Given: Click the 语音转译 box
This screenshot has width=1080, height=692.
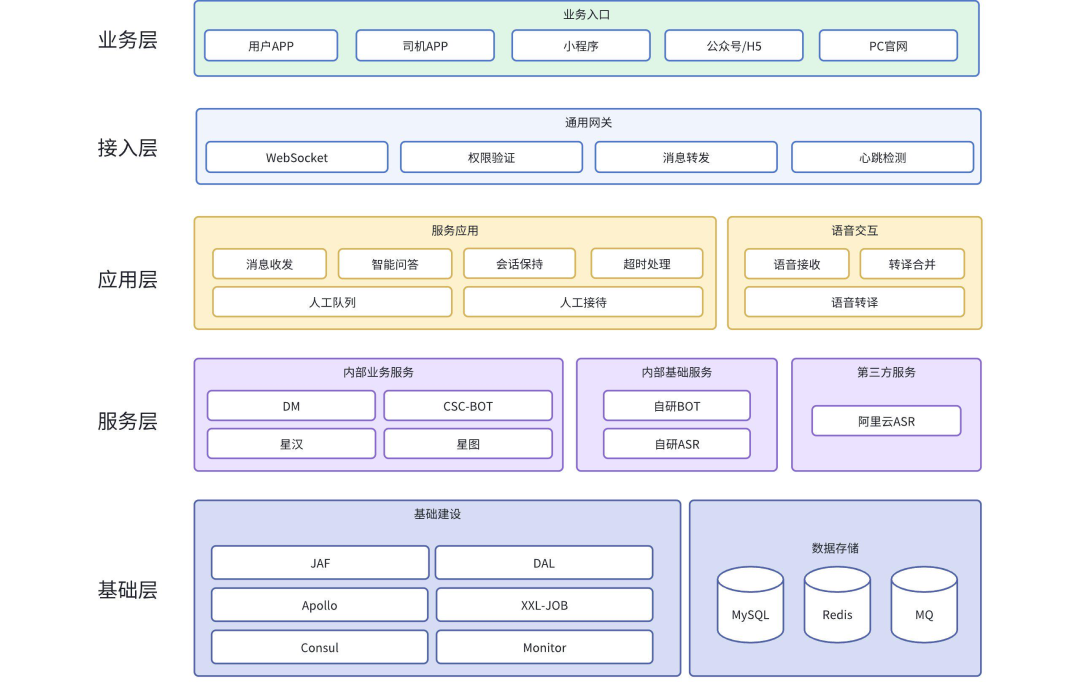Looking at the screenshot, I should pyautogui.click(x=854, y=302).
